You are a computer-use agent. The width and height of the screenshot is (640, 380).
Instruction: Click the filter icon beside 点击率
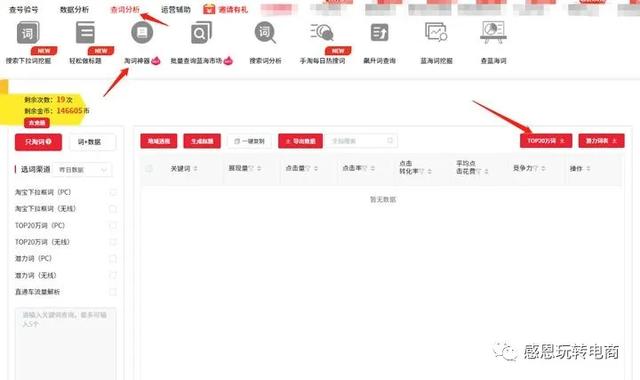pos(365,168)
